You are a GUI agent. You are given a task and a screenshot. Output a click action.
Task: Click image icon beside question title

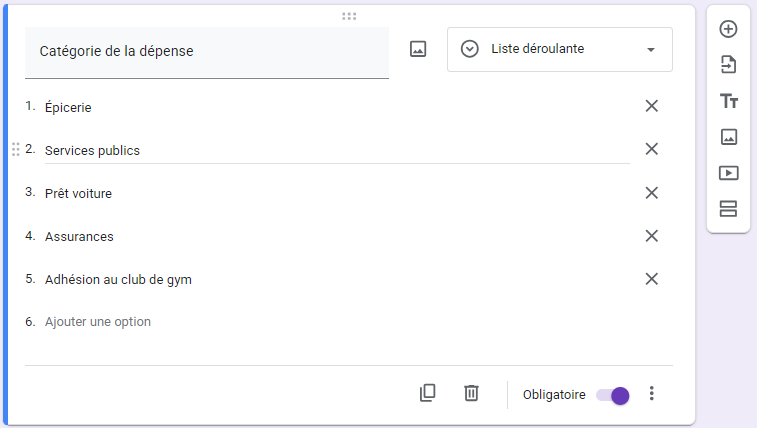click(418, 49)
